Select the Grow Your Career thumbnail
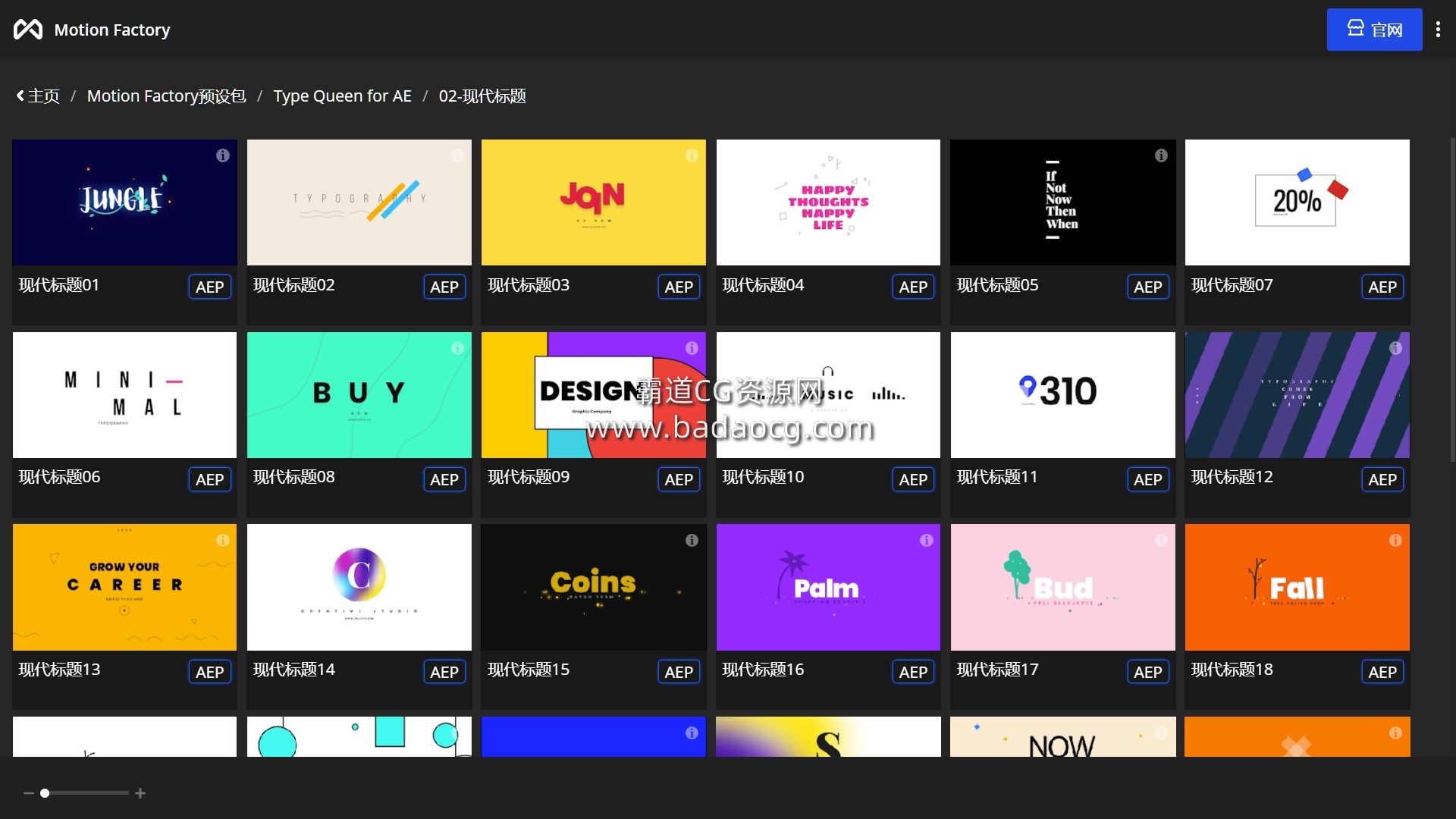Viewport: 1456px width, 819px height. click(124, 587)
